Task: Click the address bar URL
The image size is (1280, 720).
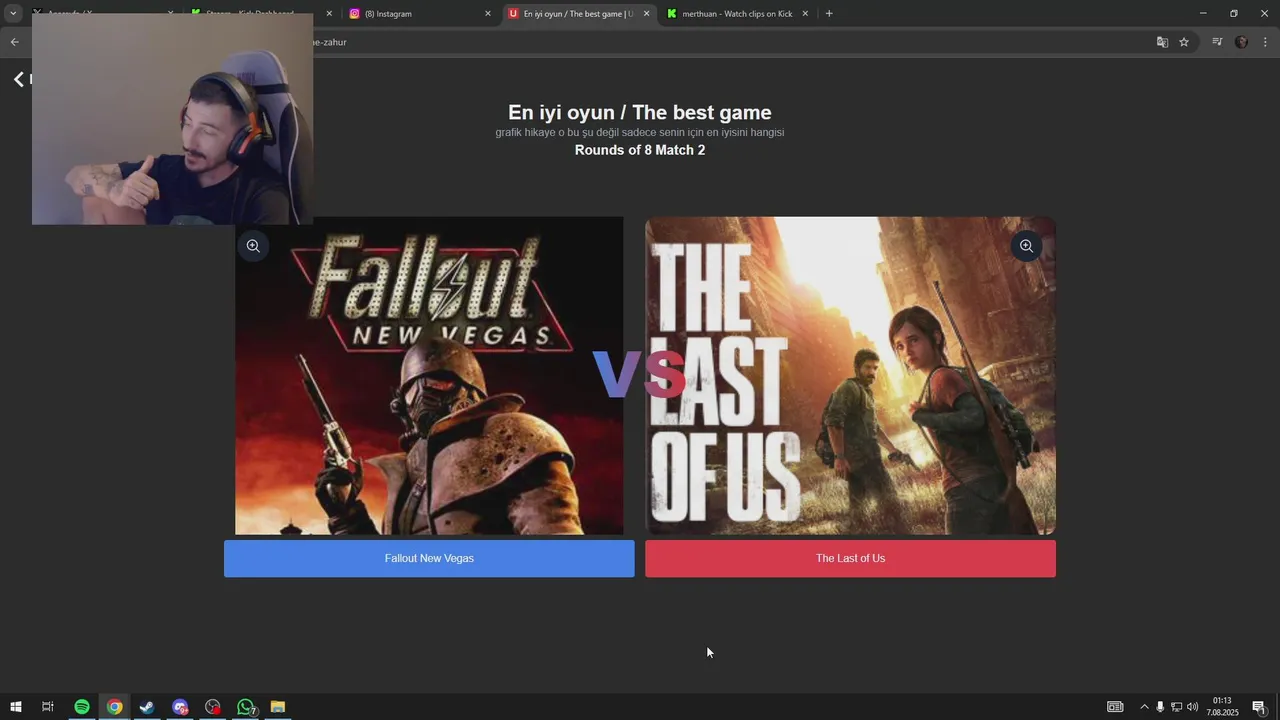Action: (x=330, y=42)
